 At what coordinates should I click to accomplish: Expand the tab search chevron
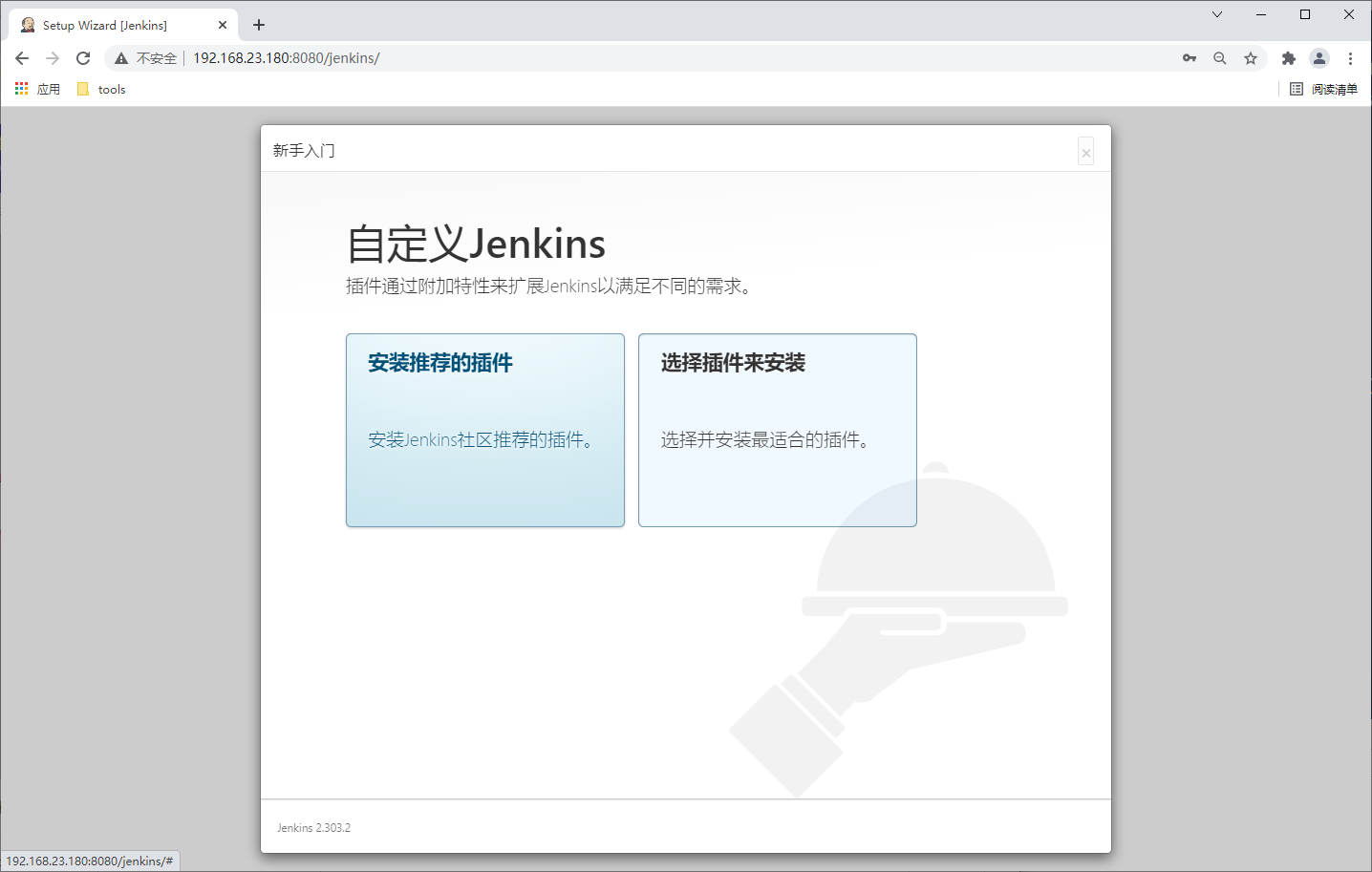pyautogui.click(x=1217, y=14)
